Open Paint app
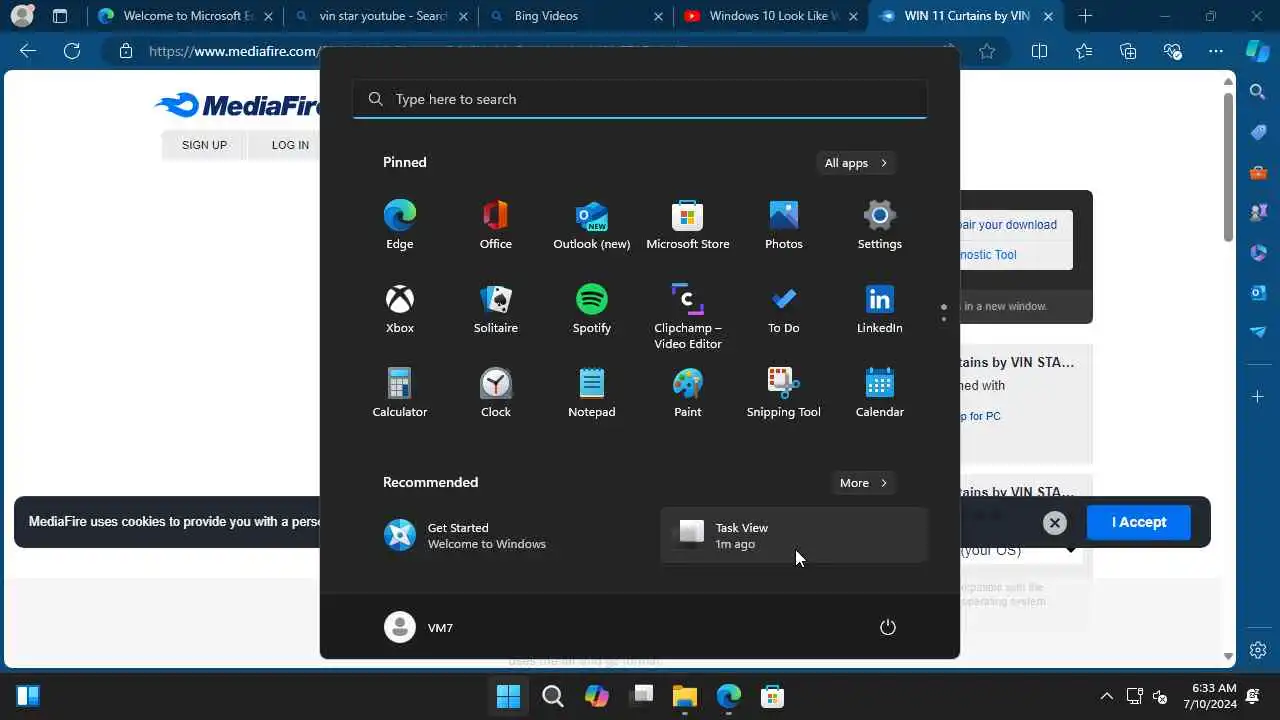The image size is (1280, 720). click(x=687, y=392)
